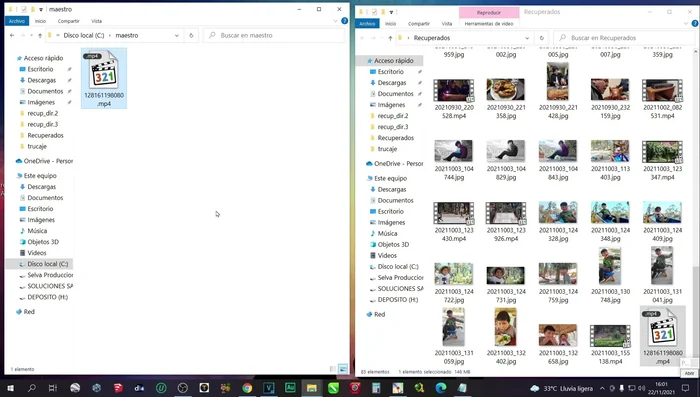The height and width of the screenshot is (397, 700).
Task: Open trucaje folder in Recuperados sidebar
Action: 387,149
